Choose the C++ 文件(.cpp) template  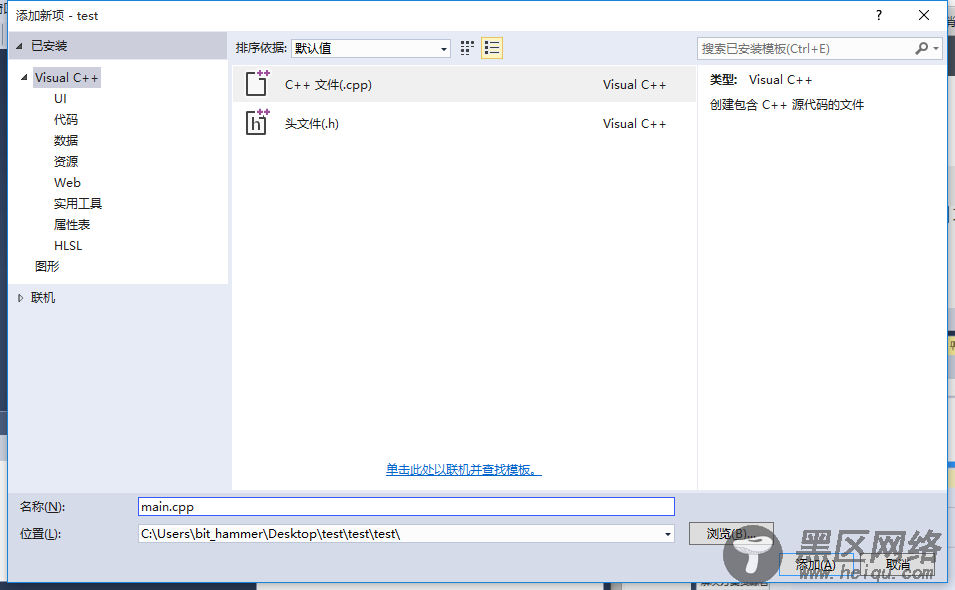pos(464,84)
